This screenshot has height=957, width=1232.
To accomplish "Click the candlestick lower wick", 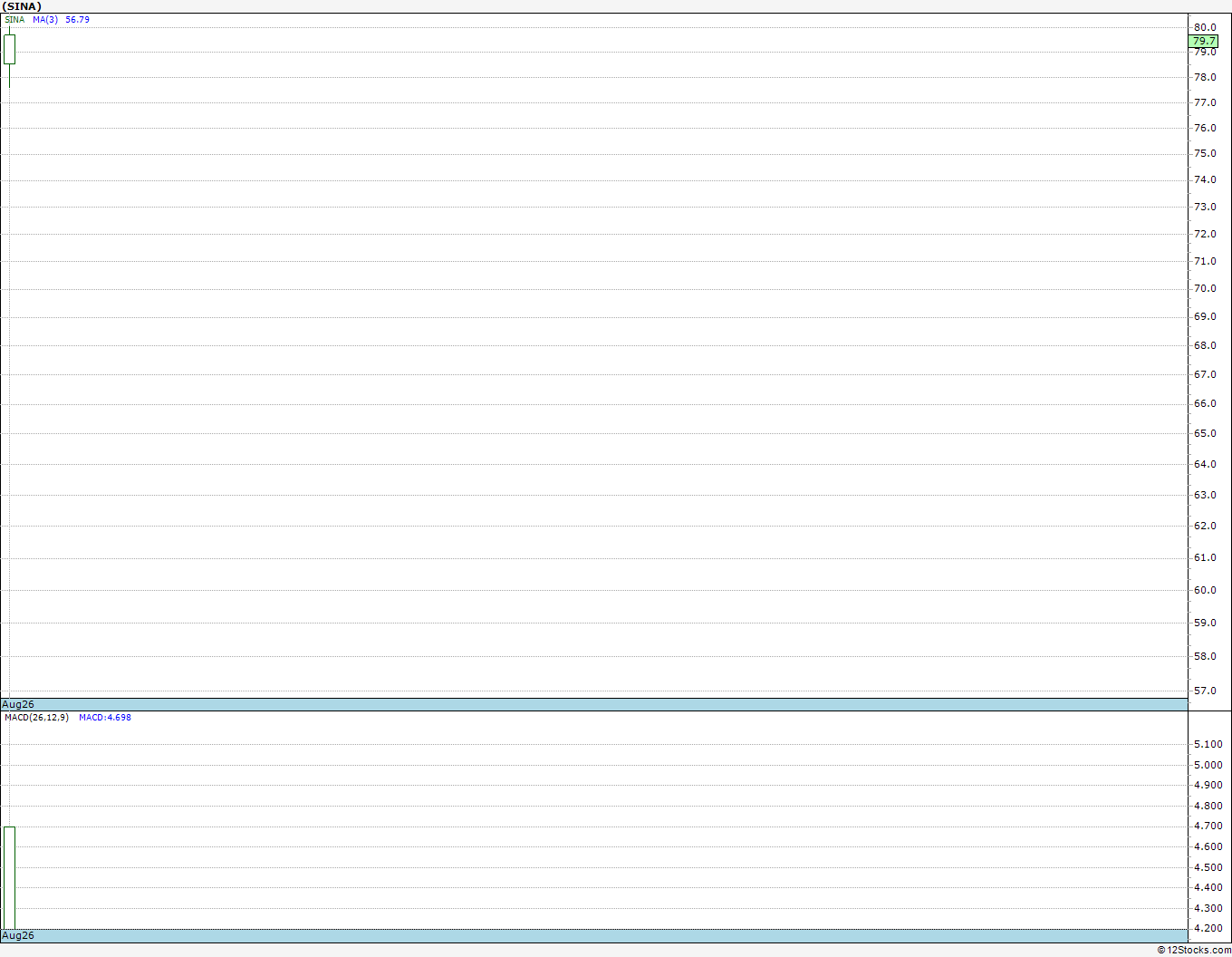I will click(x=9, y=76).
